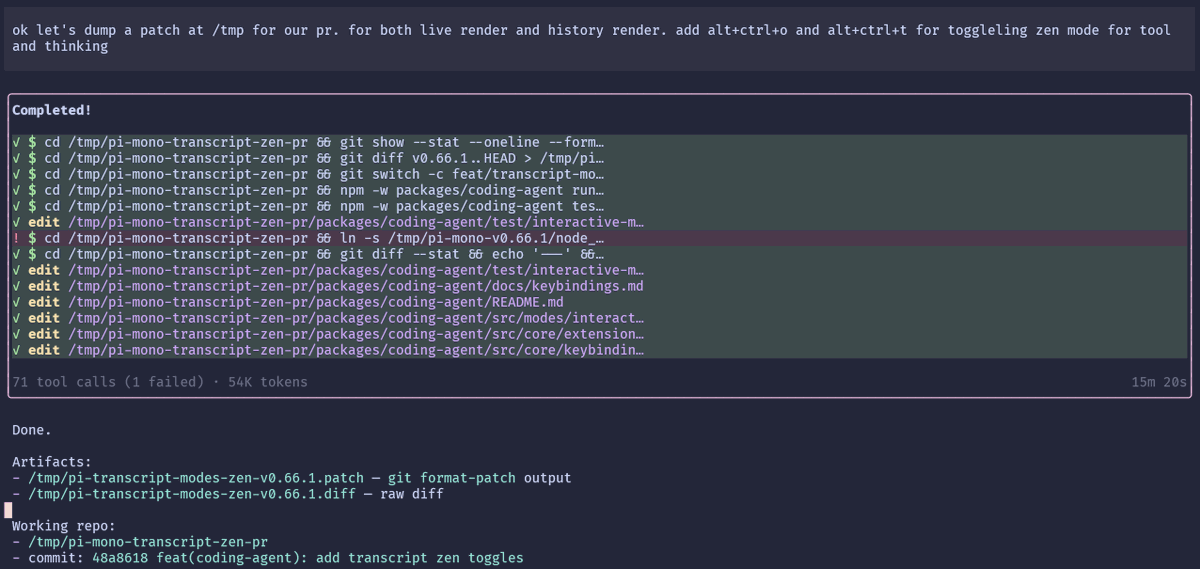Select the 'git diff v0.66.1..HEAD' command row
The width and height of the screenshot is (1200, 569).
pyautogui.click(x=599, y=158)
